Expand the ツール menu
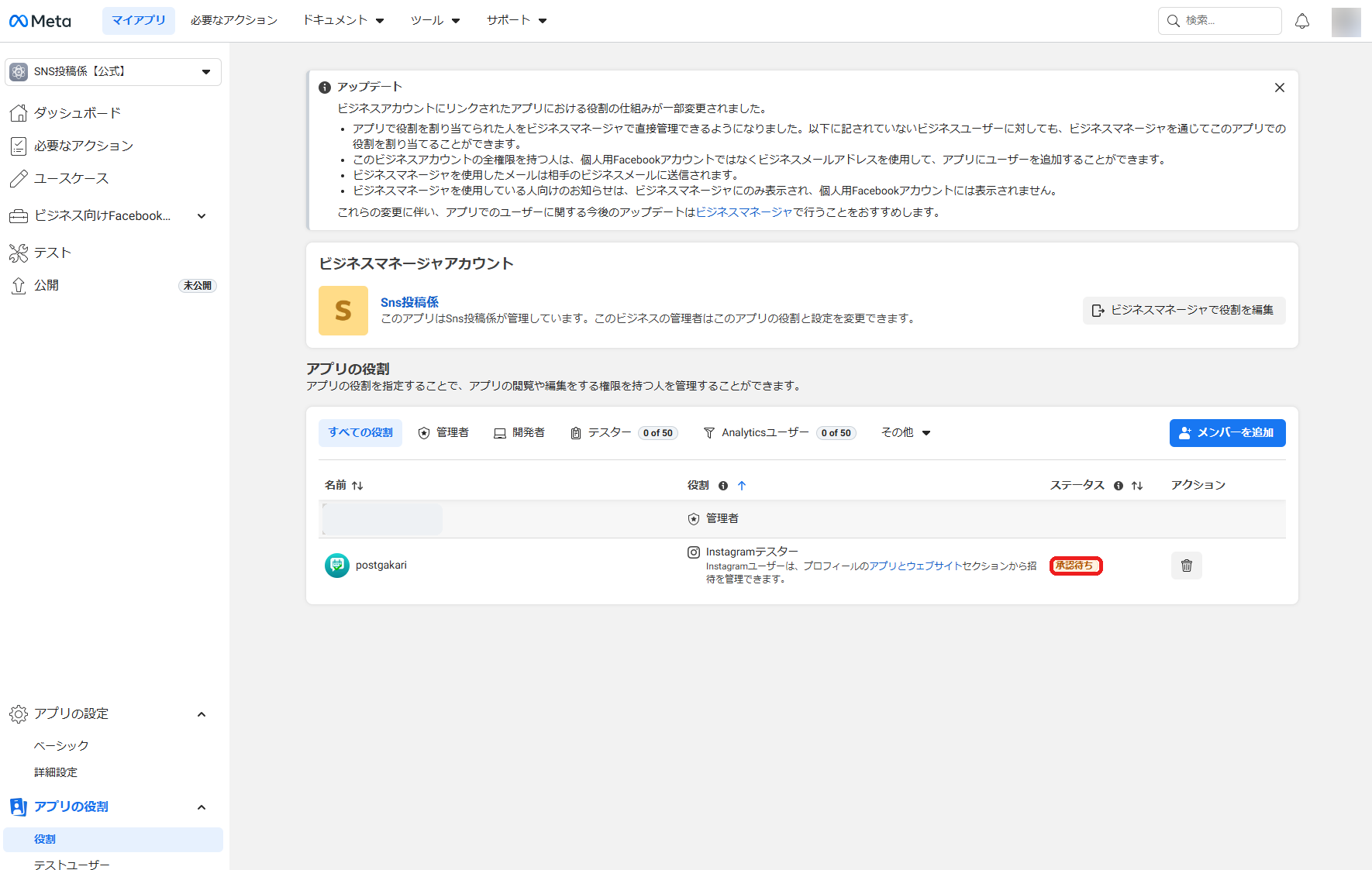Screen dimensions: 1372x870 [x=435, y=21]
